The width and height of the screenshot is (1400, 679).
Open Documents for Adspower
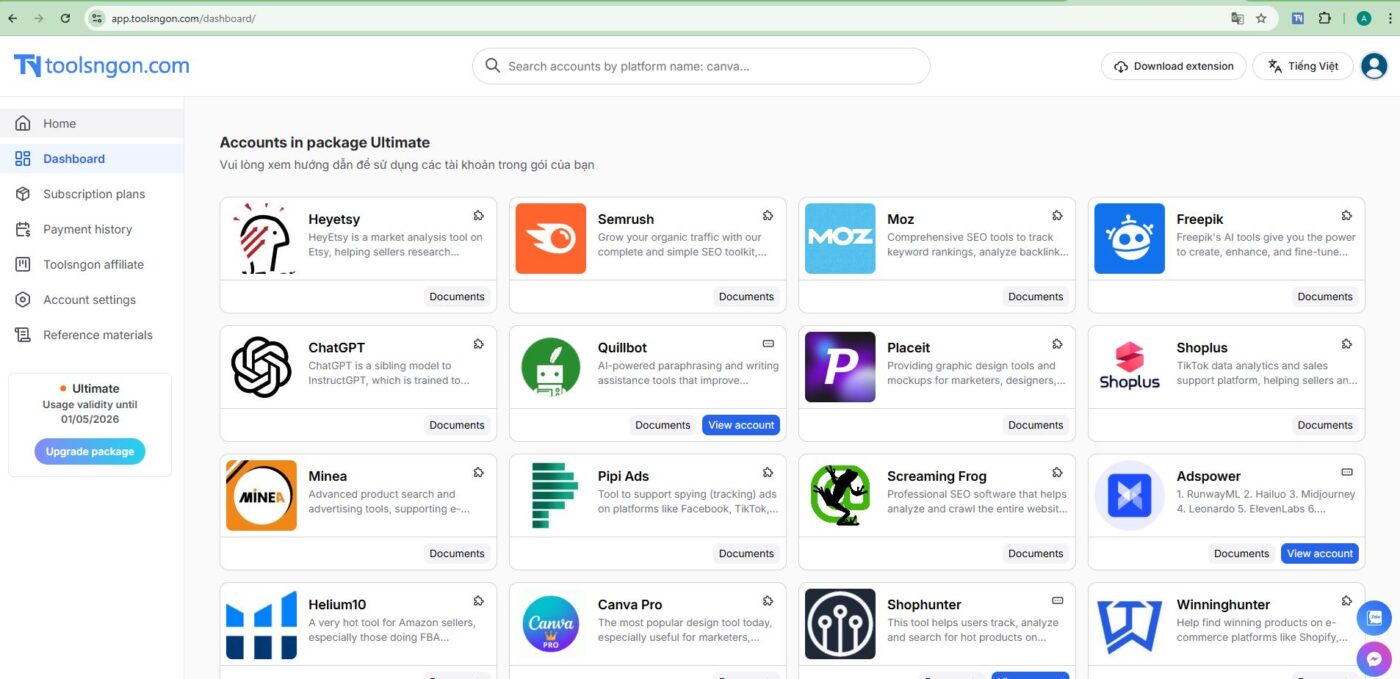pyautogui.click(x=1242, y=553)
